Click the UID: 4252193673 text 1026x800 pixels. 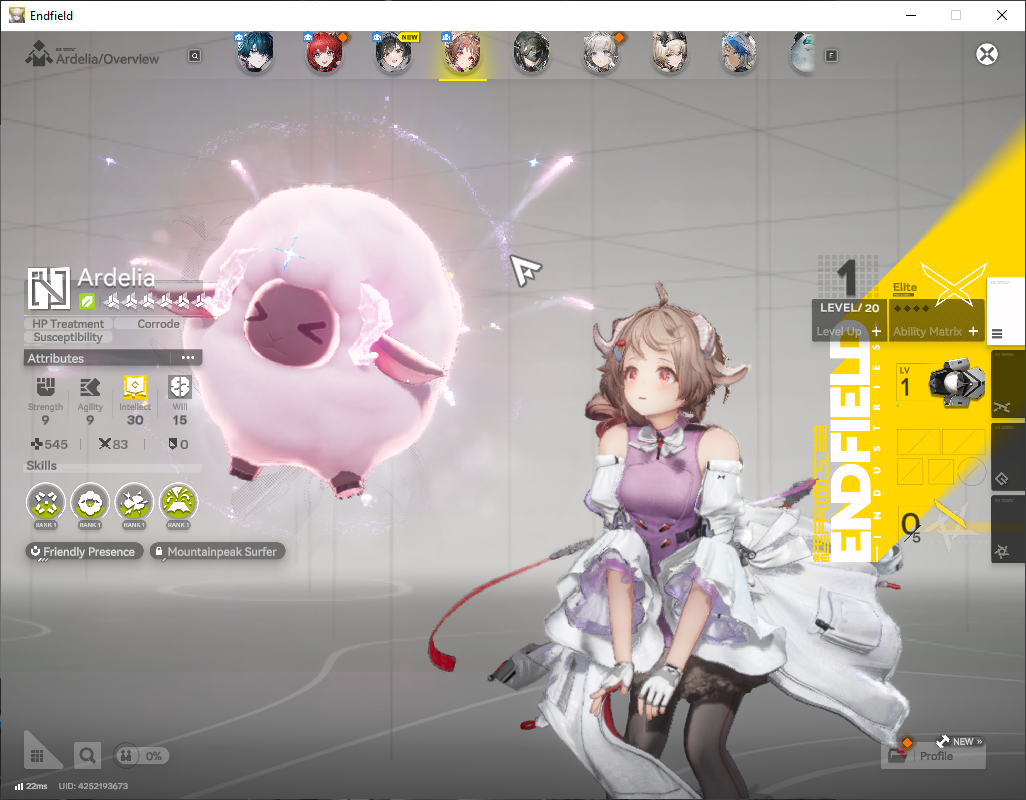tap(93, 786)
